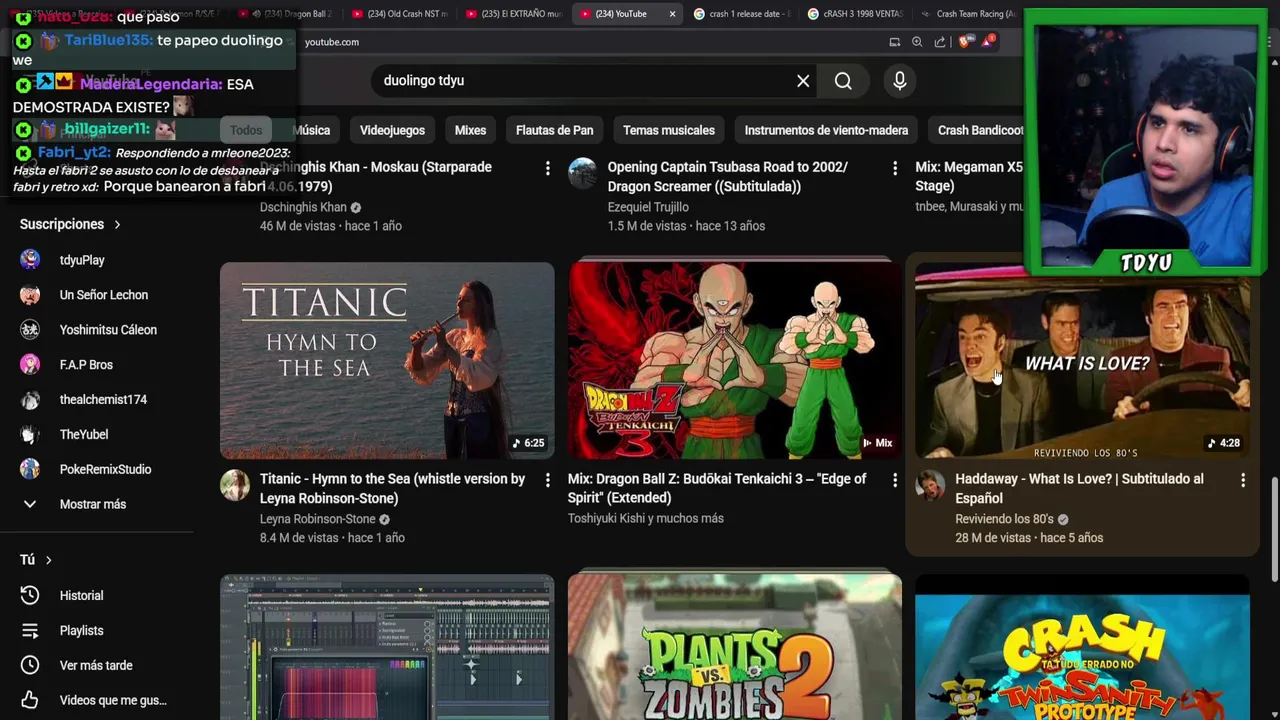Open Ezequiel Trujillo channel avatar
The image size is (1280, 720).
[x=583, y=173]
